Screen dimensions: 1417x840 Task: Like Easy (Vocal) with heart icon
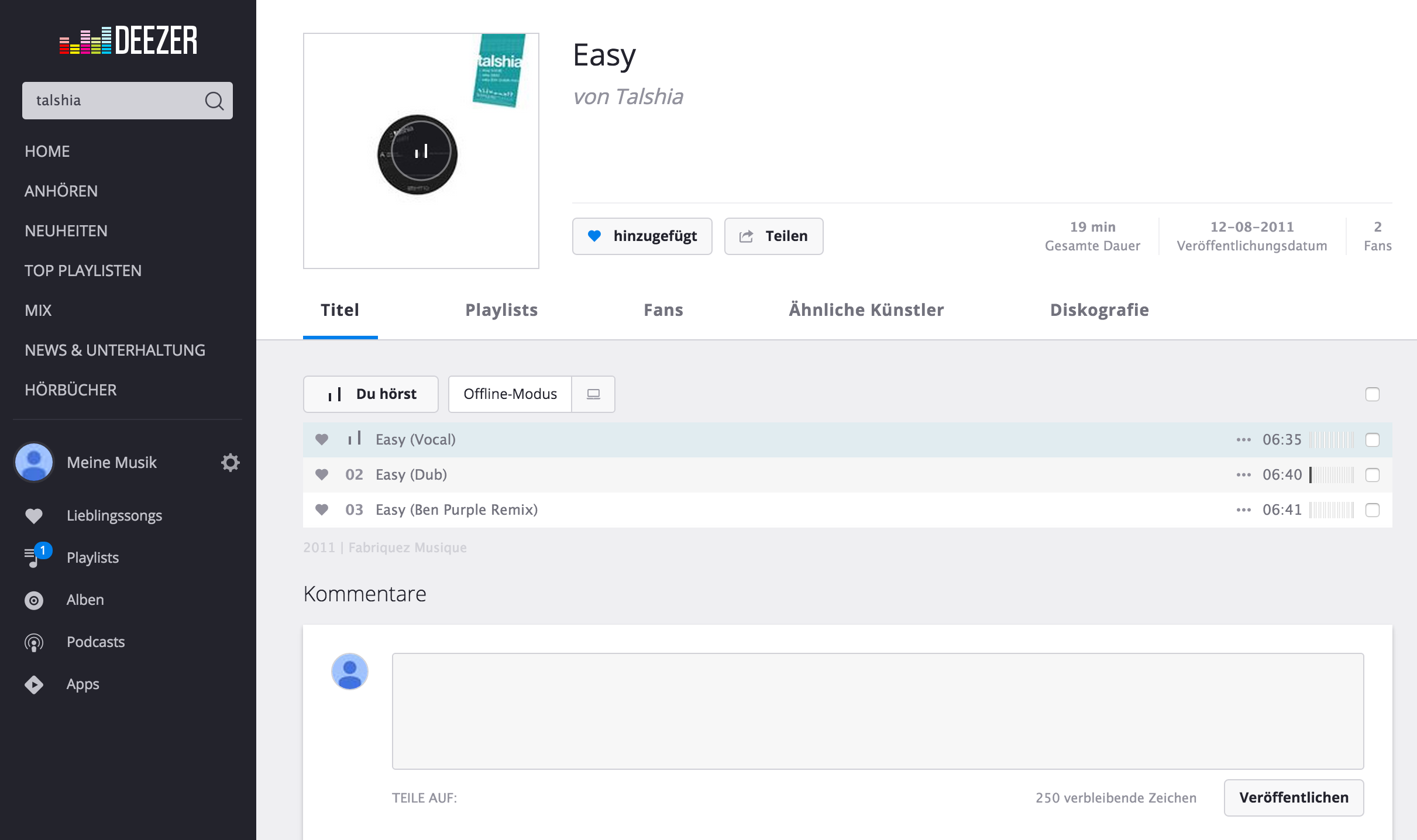click(x=322, y=439)
